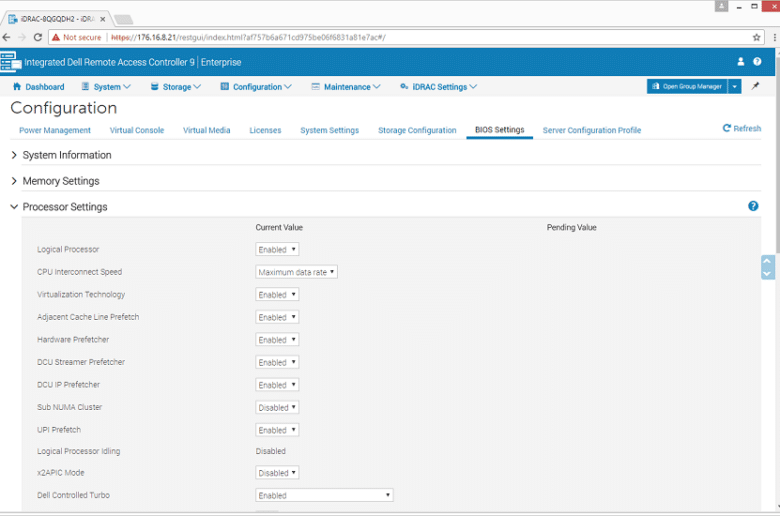
Task: Open the iDRAC Settings menu
Action: [438, 87]
